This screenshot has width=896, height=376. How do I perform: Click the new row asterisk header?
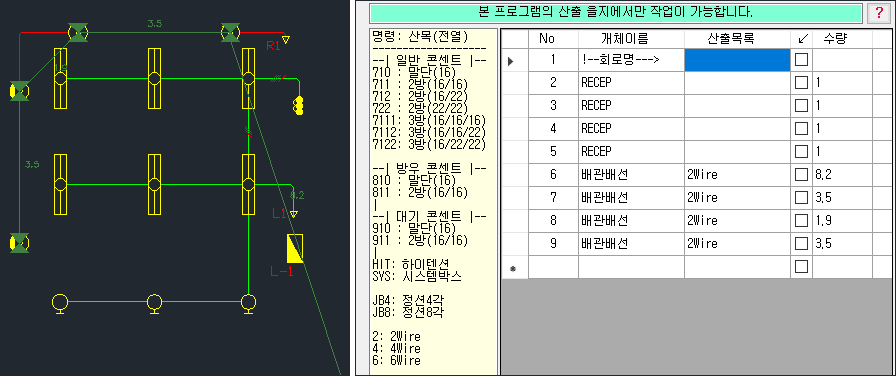coord(514,267)
